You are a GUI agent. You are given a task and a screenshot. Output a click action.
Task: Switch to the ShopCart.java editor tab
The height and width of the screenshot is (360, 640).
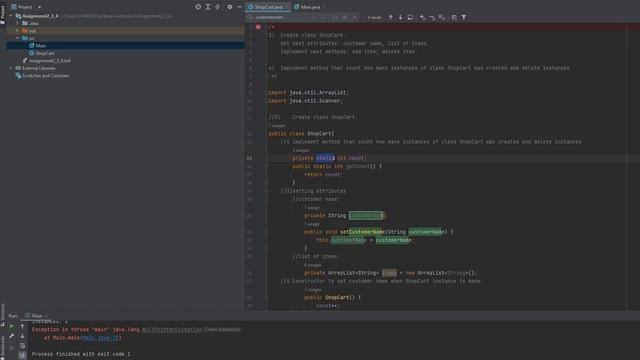pos(268,7)
